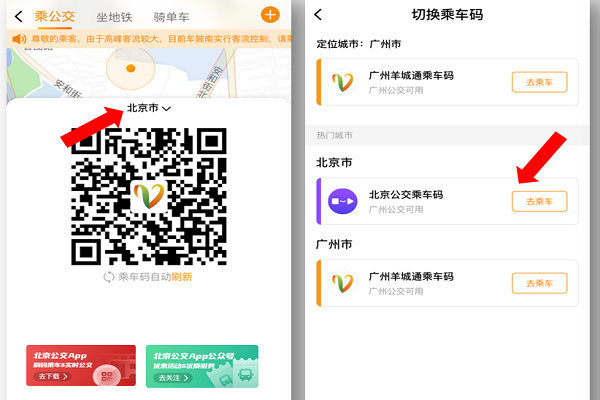Image resolution: width=600 pixels, height=400 pixels.
Task: Tap the logo in QR code center
Action: (149, 196)
